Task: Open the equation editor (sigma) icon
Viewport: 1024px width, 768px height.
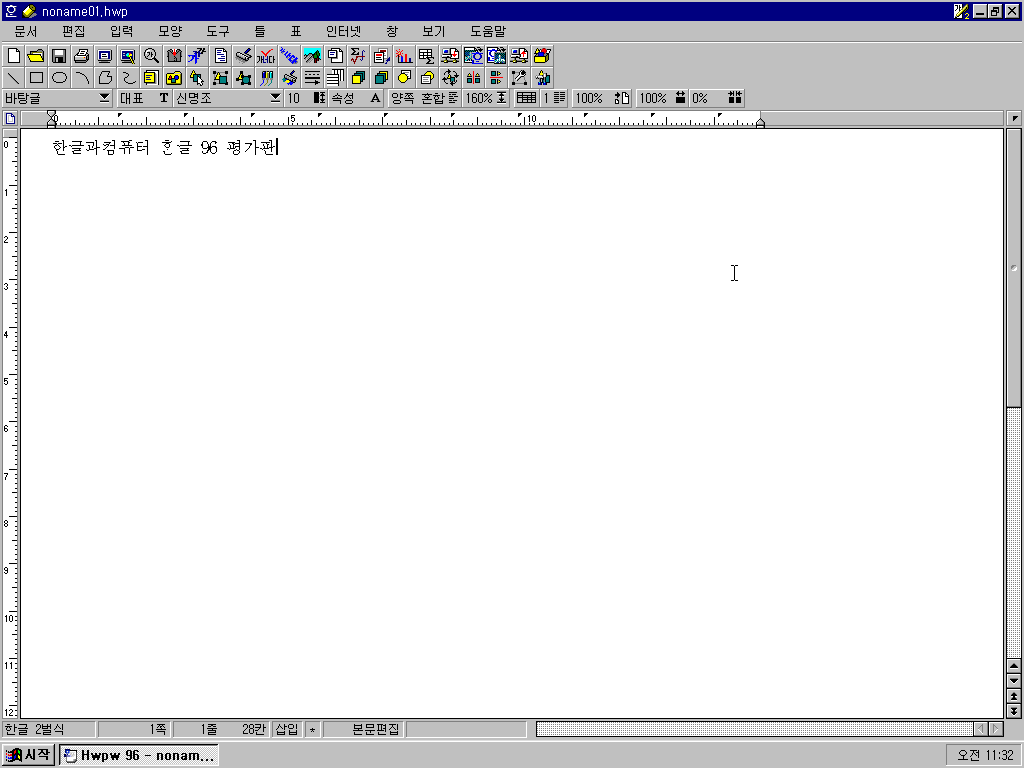Action: tap(358, 56)
